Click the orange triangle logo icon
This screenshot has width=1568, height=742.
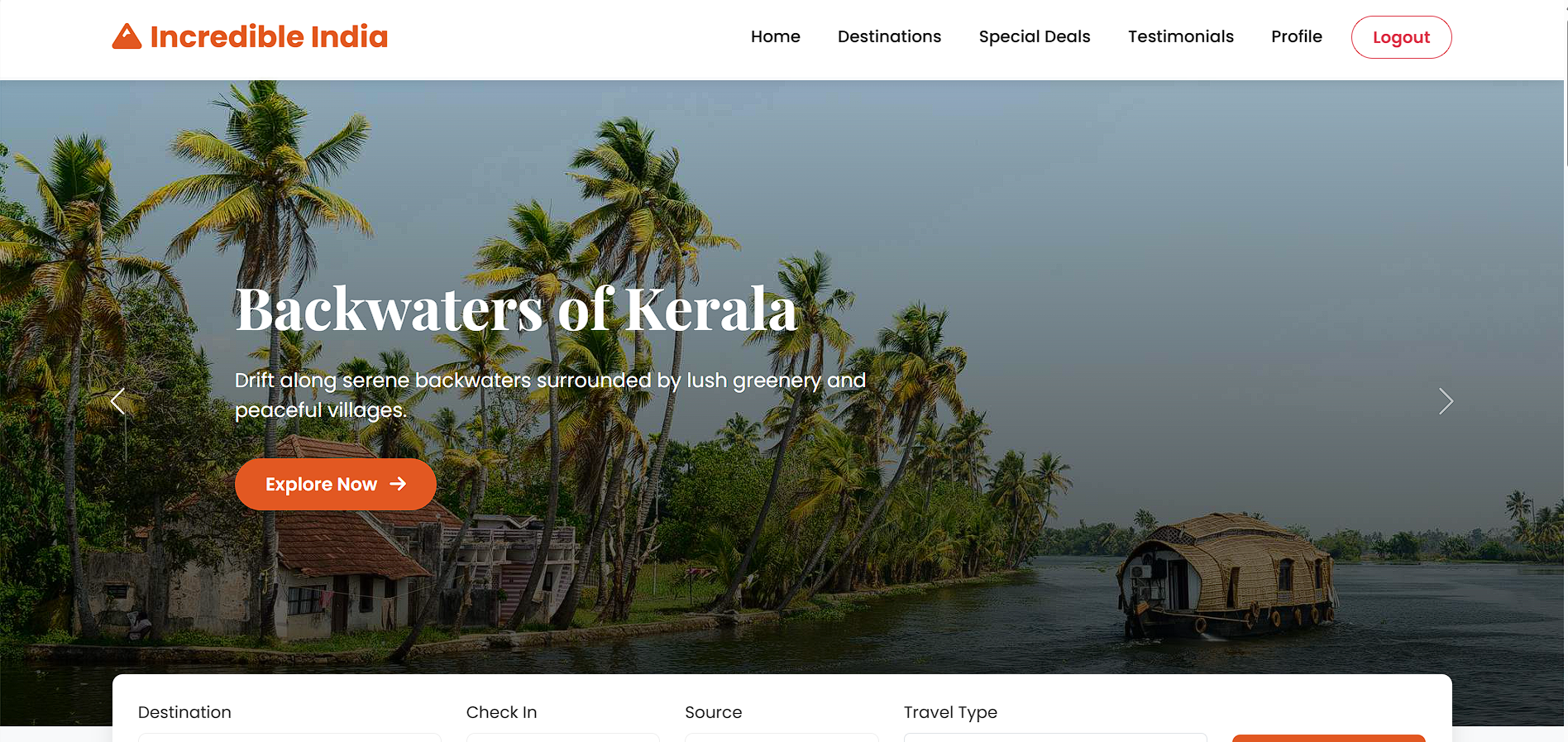127,36
